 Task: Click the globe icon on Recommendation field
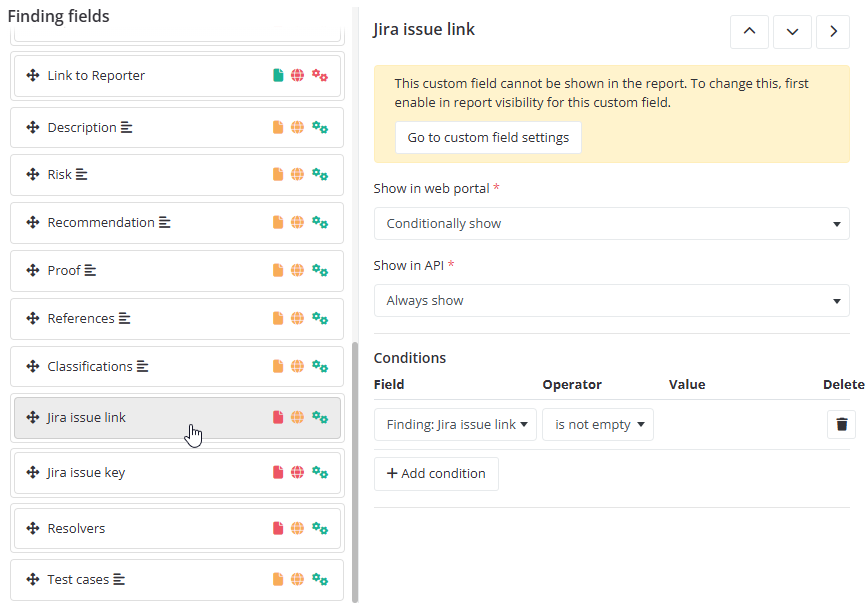coord(297,222)
